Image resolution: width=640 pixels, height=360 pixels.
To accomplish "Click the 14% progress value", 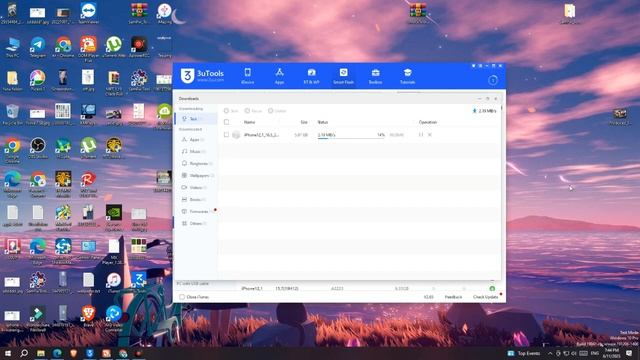I will point(381,135).
